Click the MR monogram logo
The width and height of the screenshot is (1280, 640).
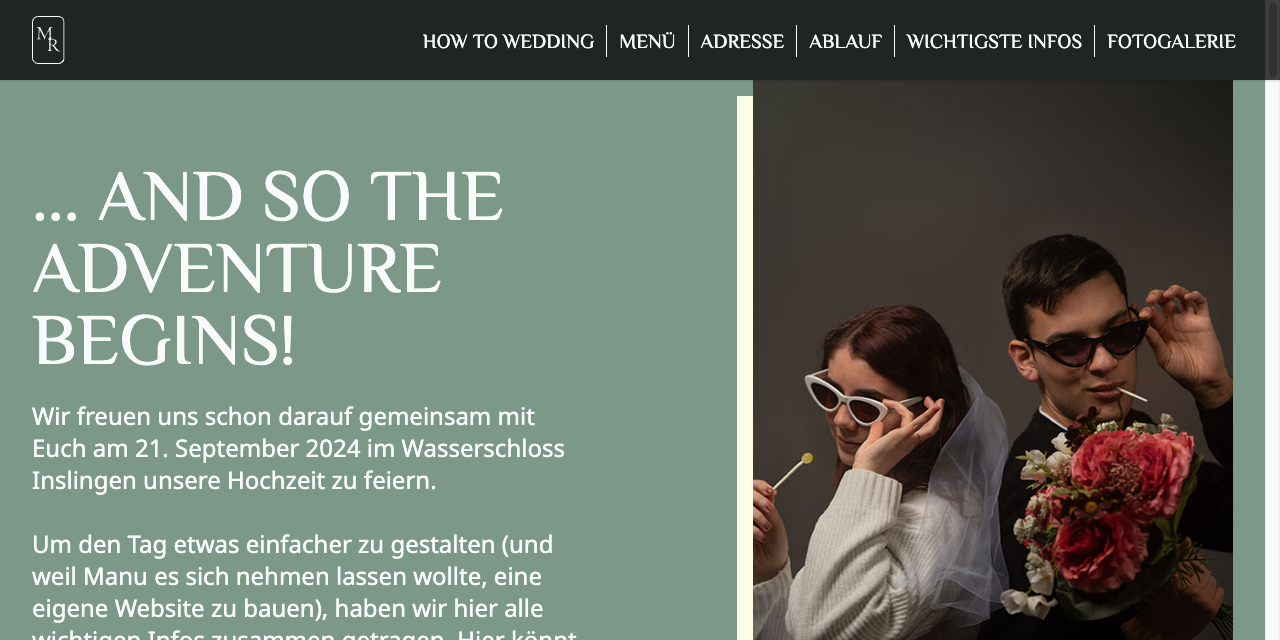tap(48, 40)
